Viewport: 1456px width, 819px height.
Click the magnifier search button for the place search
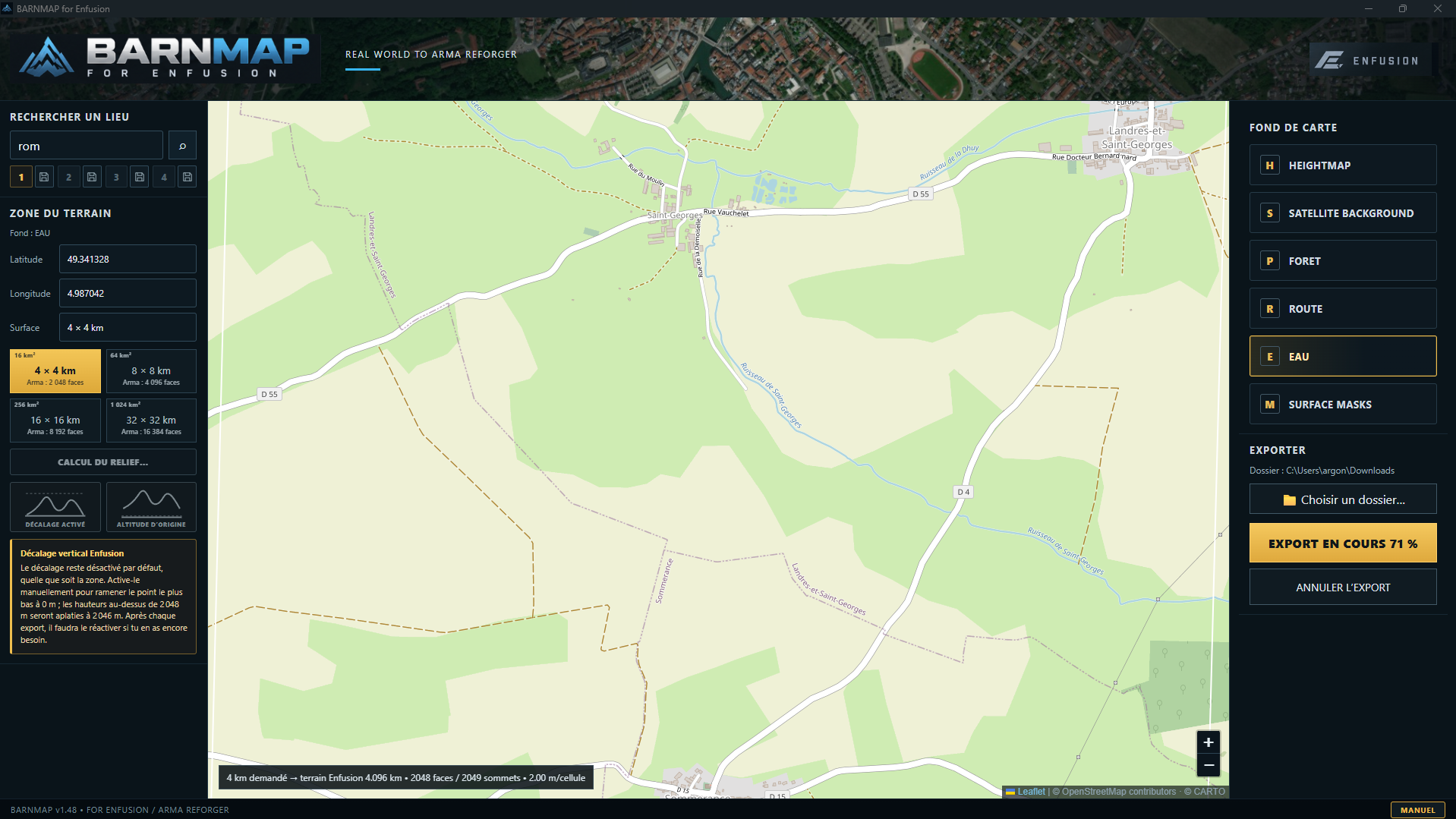tap(182, 146)
